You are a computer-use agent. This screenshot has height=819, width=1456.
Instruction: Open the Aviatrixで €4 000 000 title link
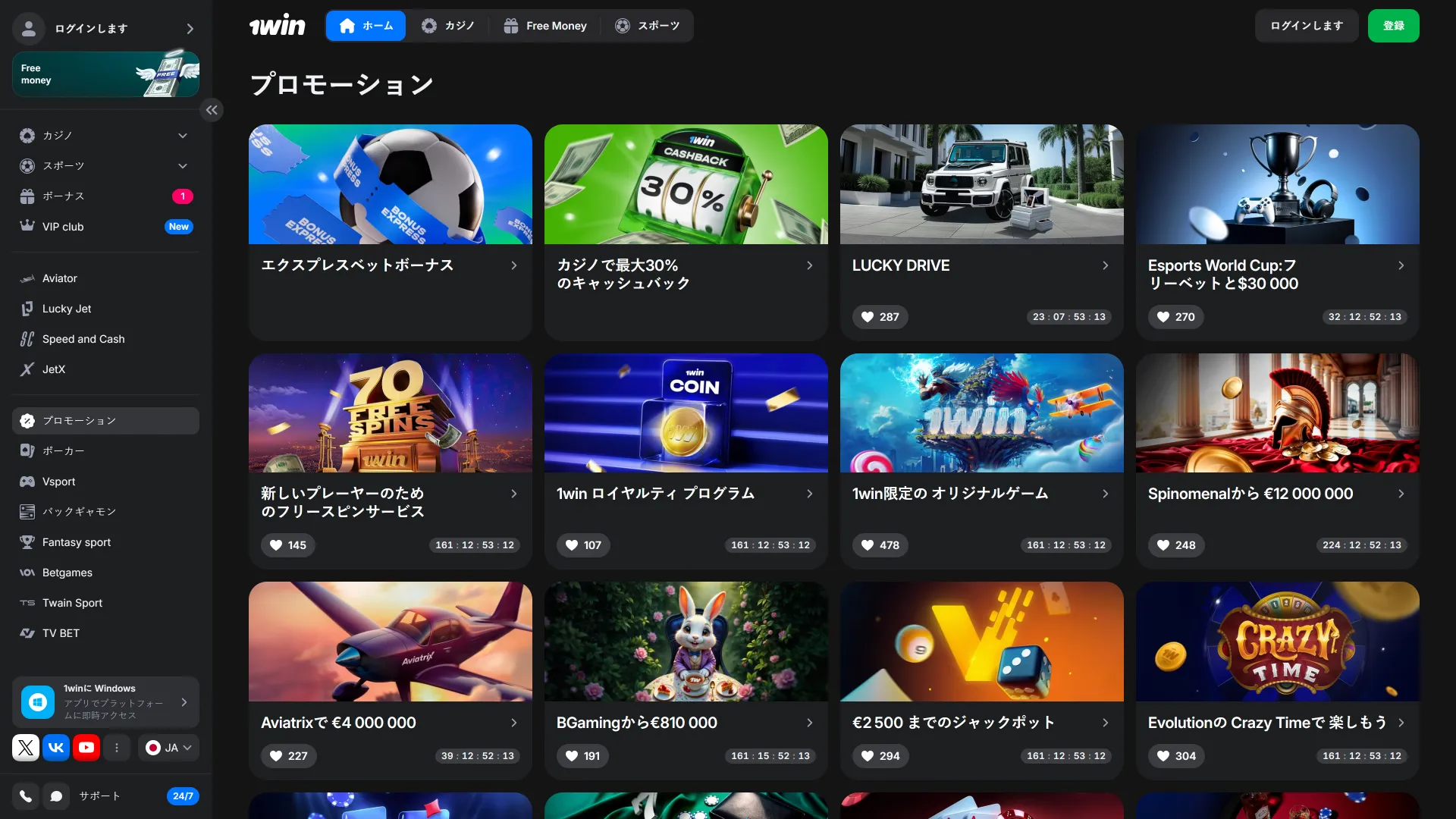pos(338,723)
